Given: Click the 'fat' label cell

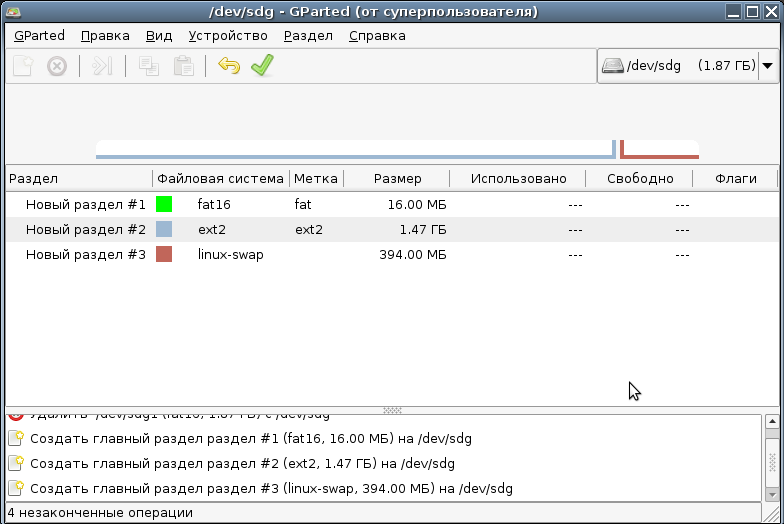Looking at the screenshot, I should pos(303,204).
